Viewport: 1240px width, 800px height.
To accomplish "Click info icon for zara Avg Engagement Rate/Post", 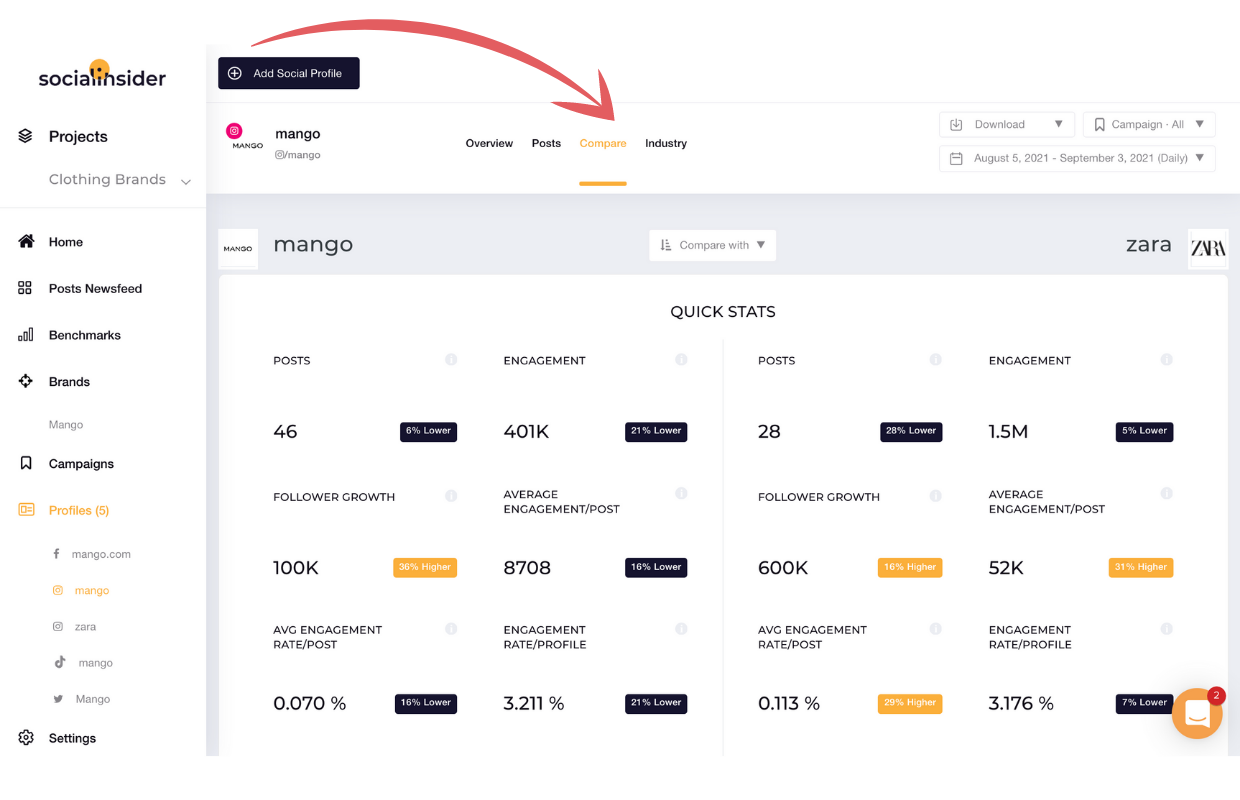I will point(936,629).
